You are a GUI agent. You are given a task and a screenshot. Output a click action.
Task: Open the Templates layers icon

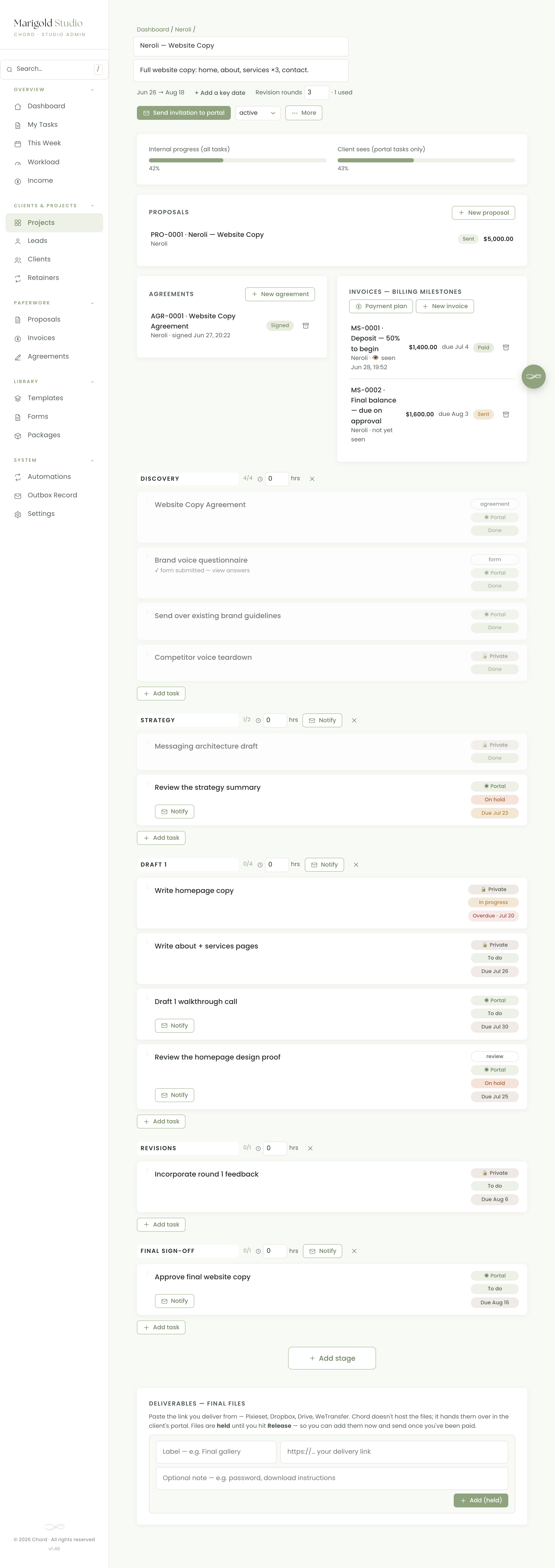pos(18,398)
